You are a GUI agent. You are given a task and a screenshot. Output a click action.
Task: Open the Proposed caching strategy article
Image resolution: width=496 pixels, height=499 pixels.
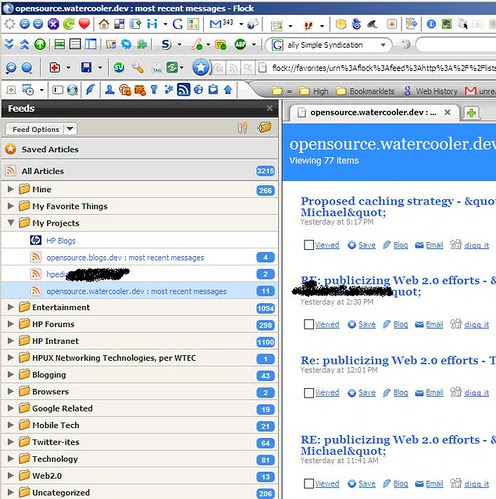[398, 207]
